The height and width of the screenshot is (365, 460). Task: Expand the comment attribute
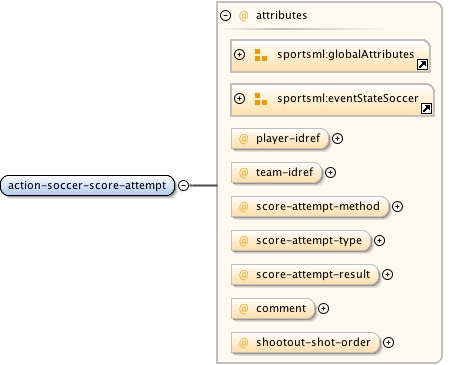[x=323, y=308]
